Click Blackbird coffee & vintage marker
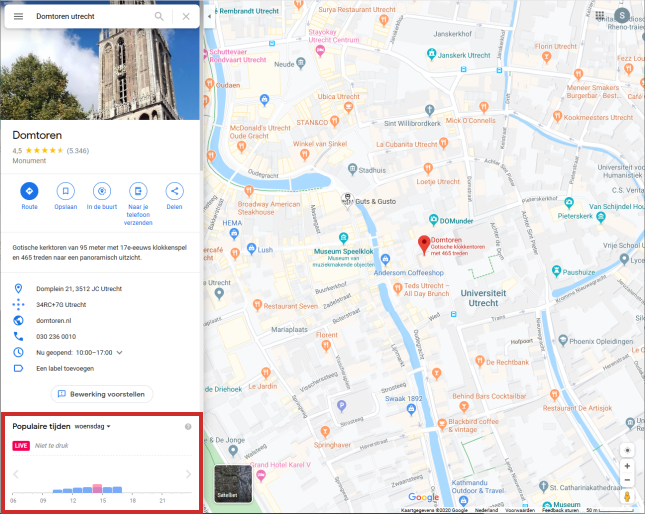Image resolution: width=645 pixels, height=514 pixels. pos(442,424)
